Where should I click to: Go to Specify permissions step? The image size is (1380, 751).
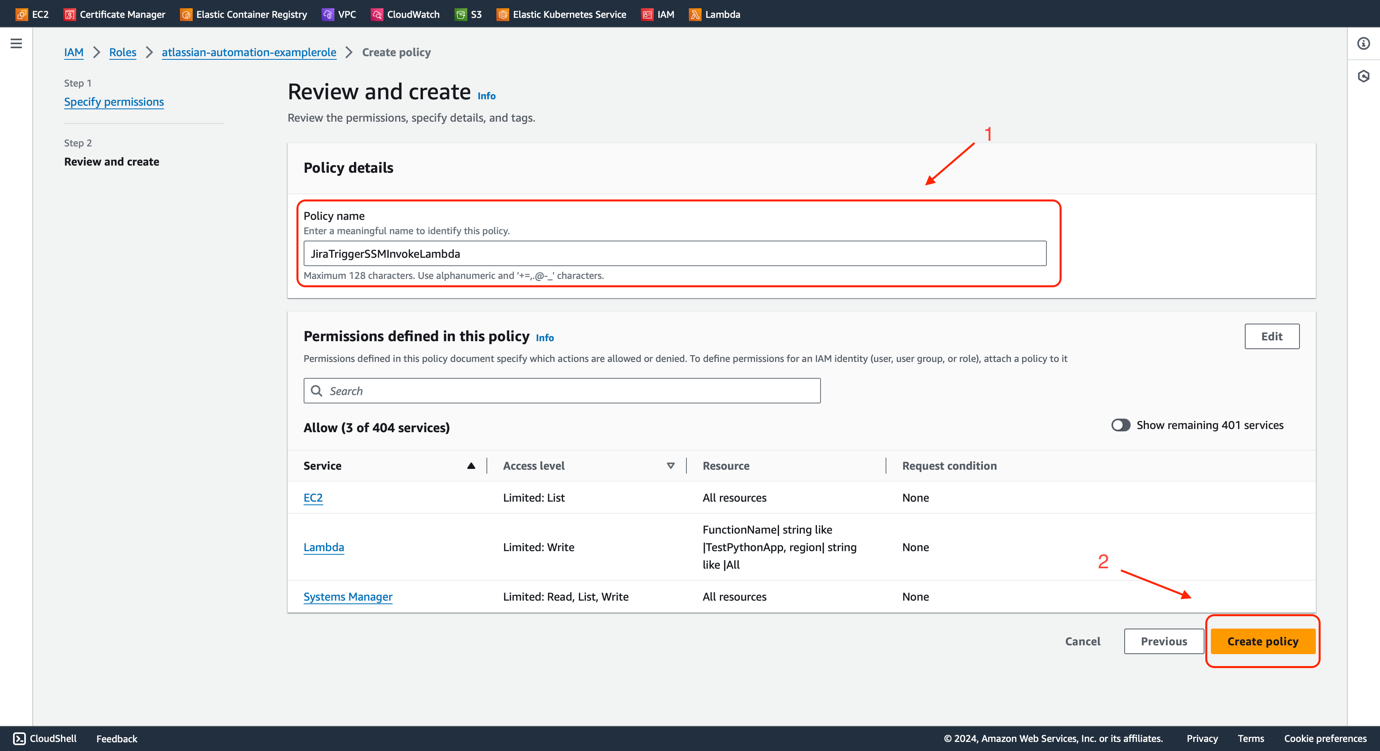[x=114, y=102]
